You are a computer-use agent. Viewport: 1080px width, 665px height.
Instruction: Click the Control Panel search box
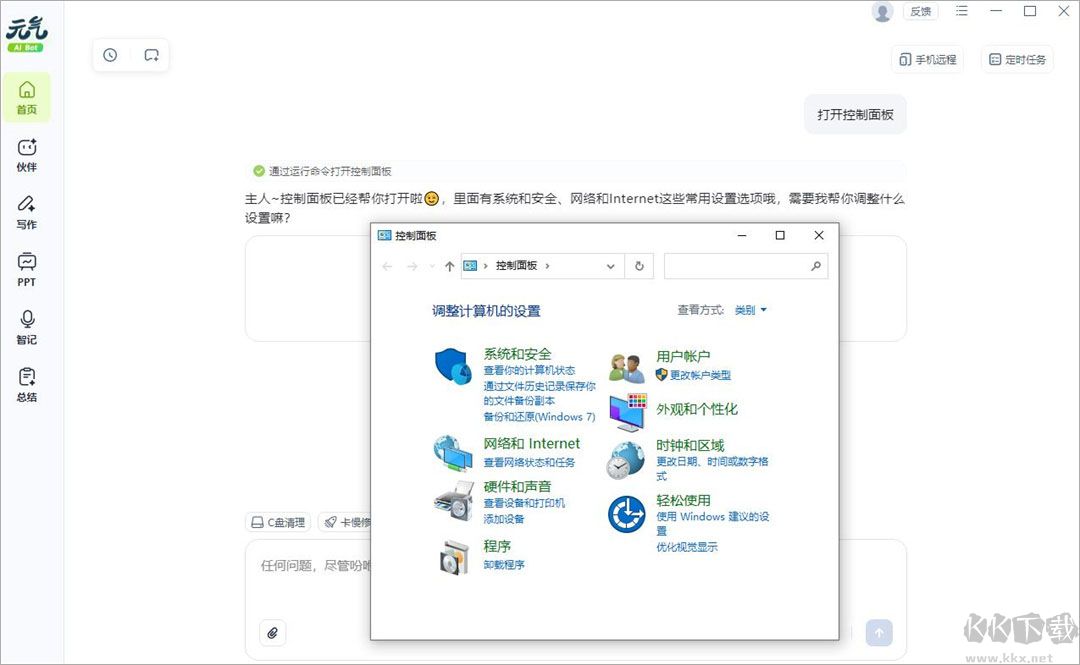(x=745, y=266)
